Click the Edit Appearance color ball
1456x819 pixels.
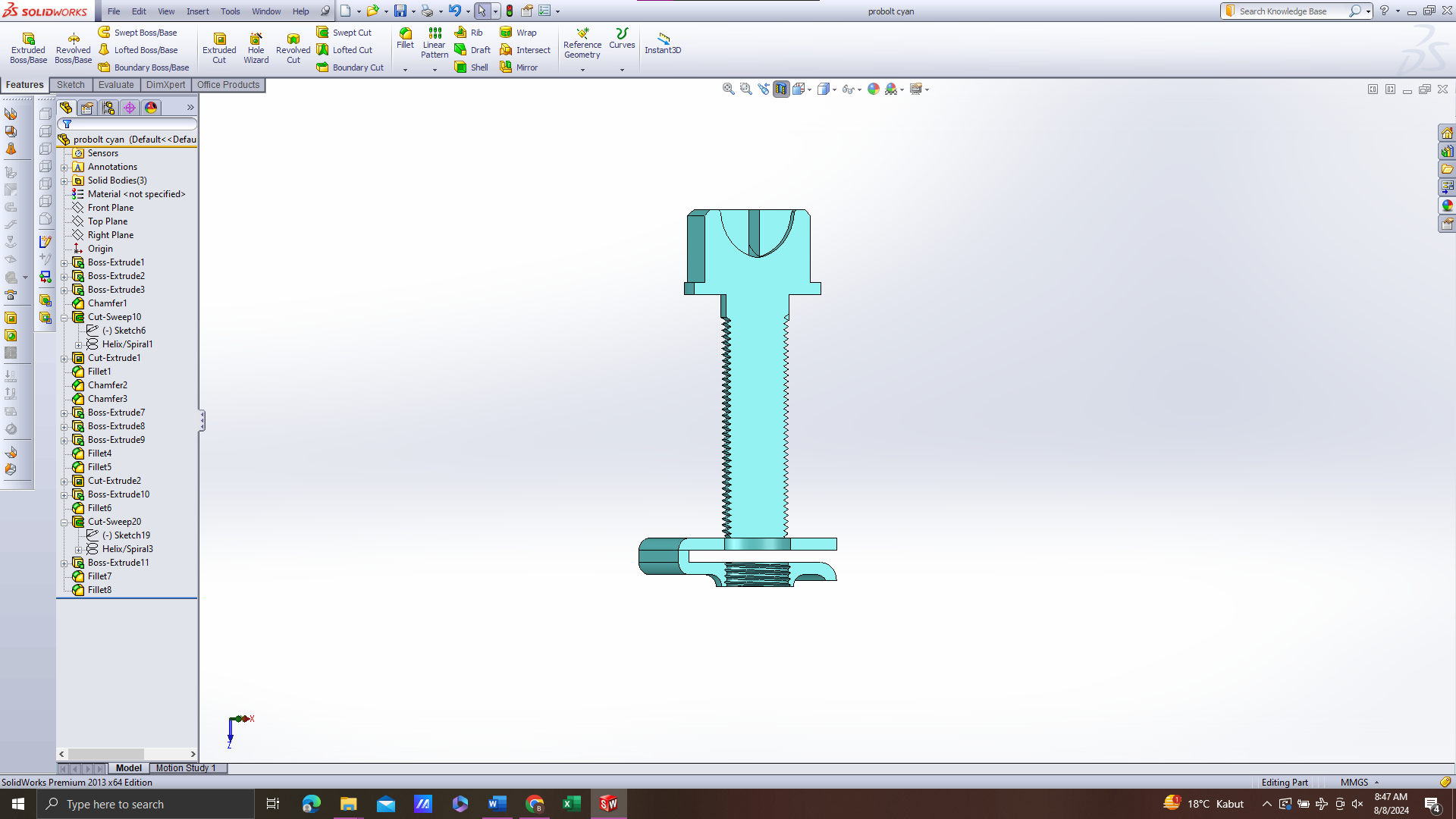[x=874, y=89]
